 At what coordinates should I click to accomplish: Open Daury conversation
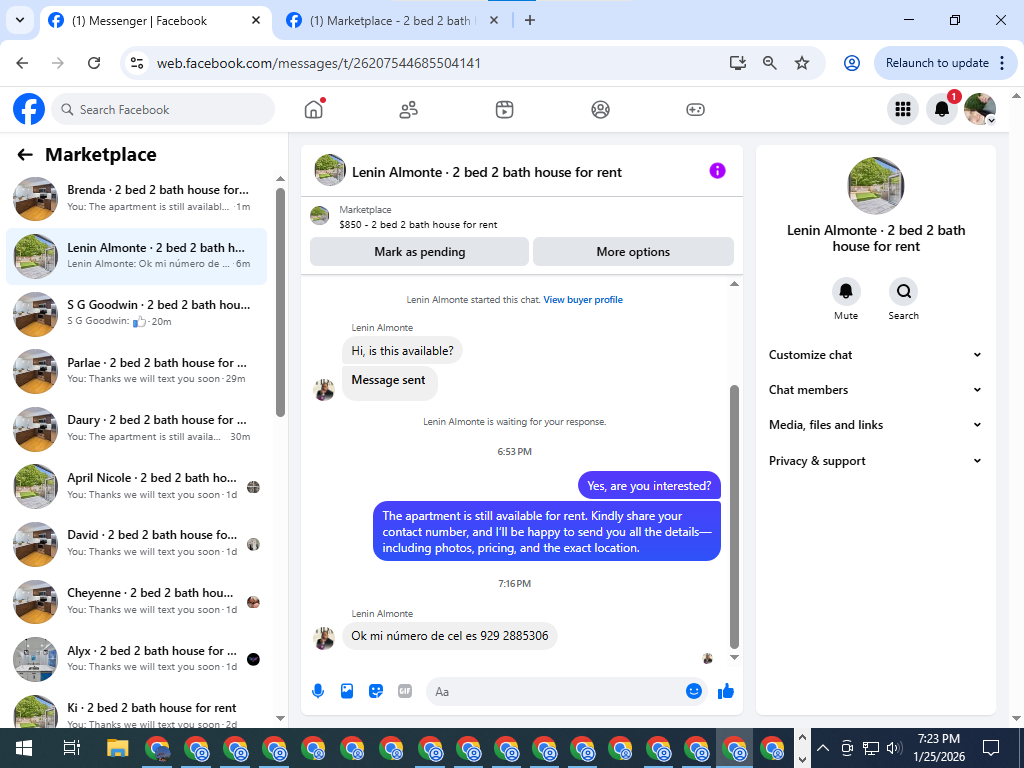point(136,428)
